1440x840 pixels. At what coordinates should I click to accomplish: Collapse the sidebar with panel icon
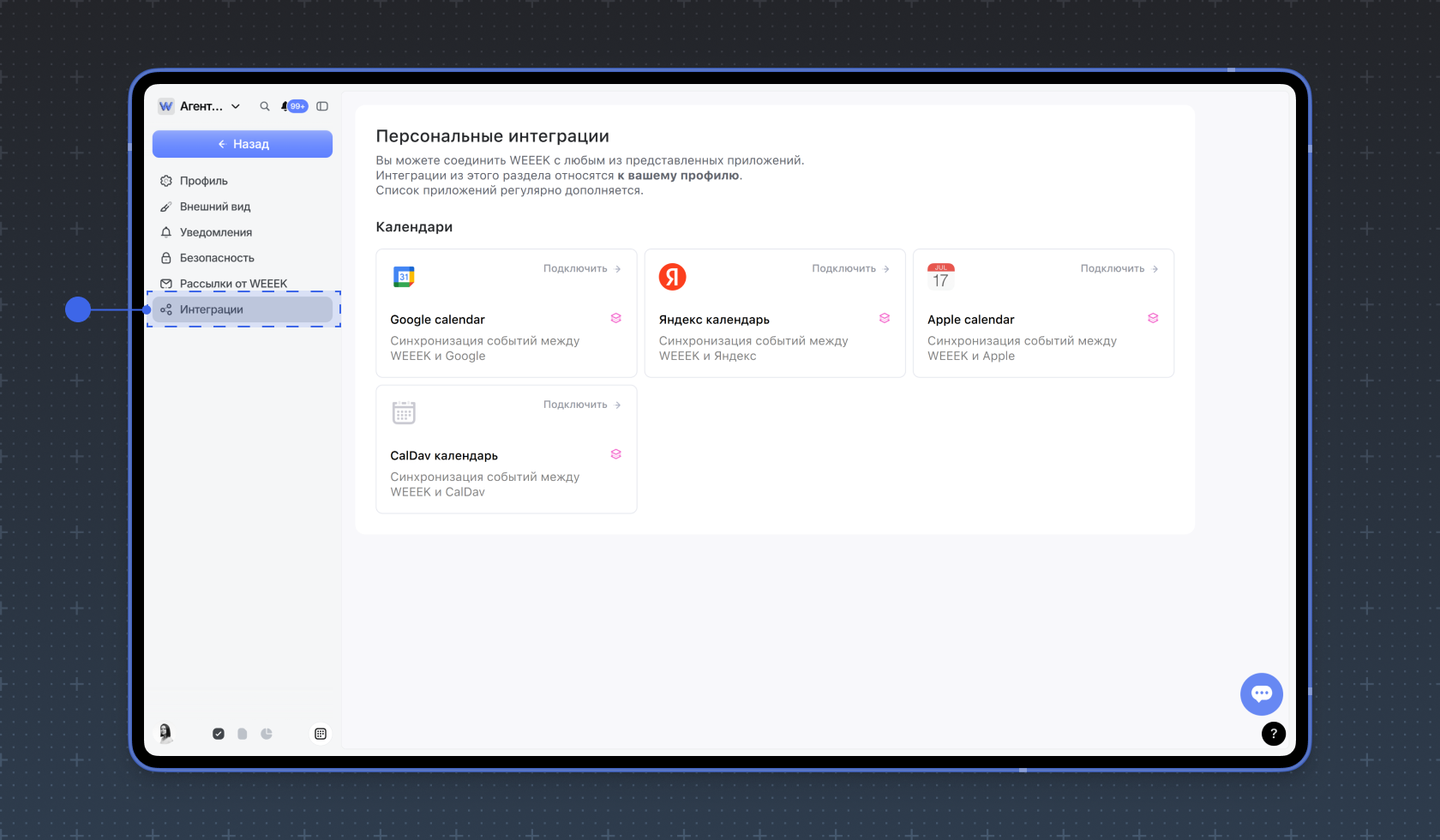click(x=322, y=106)
